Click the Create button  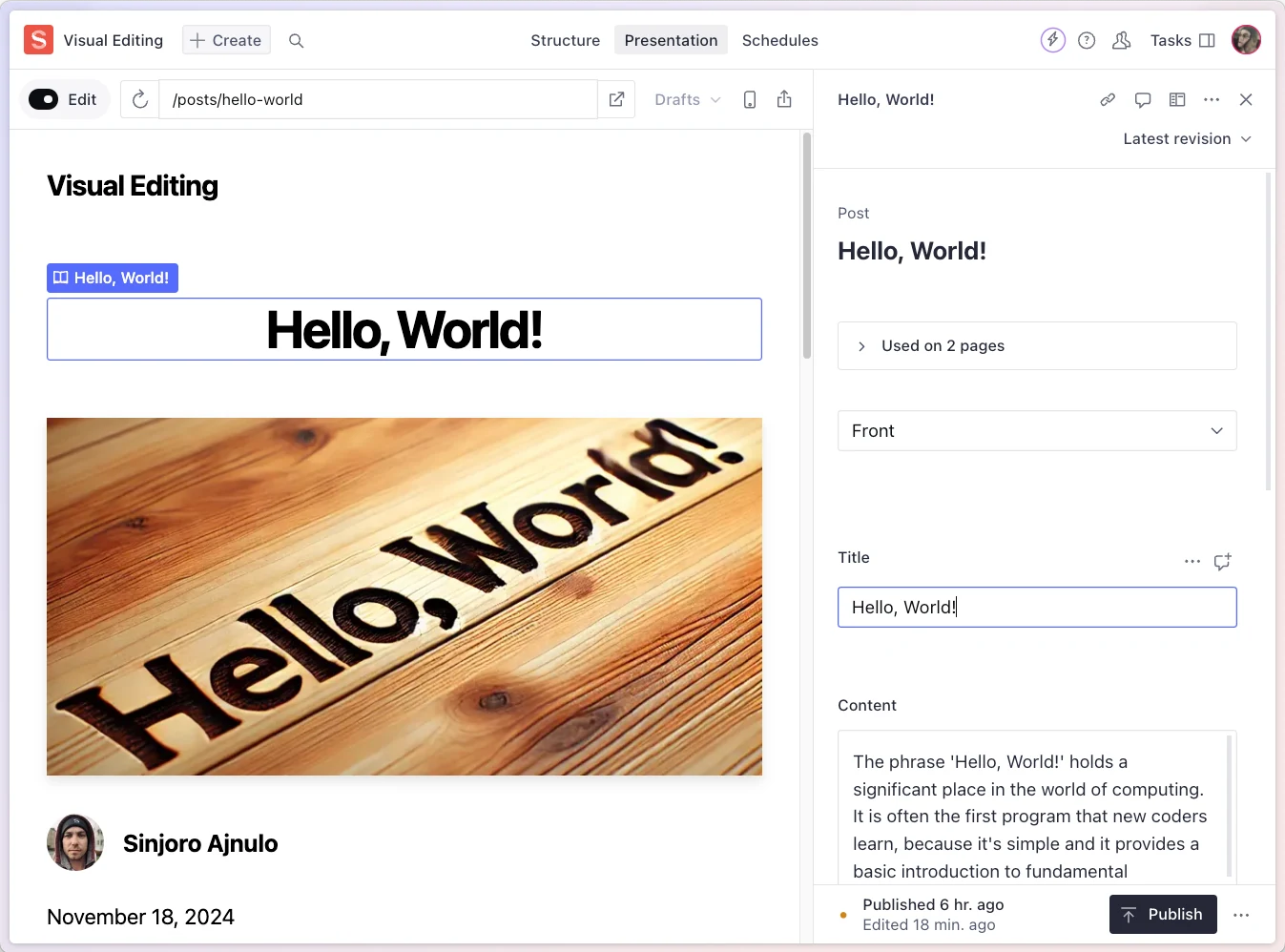[x=226, y=40]
